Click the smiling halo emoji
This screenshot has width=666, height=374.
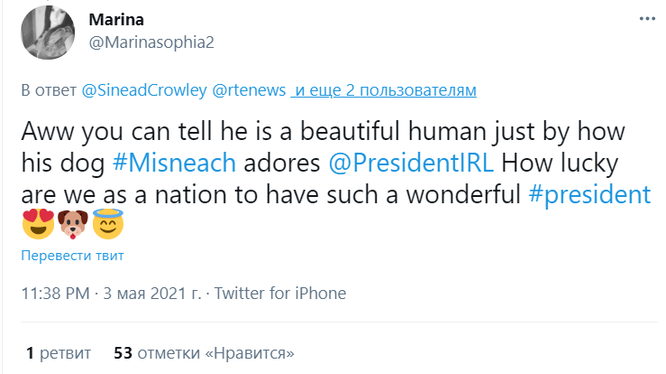pos(108,224)
